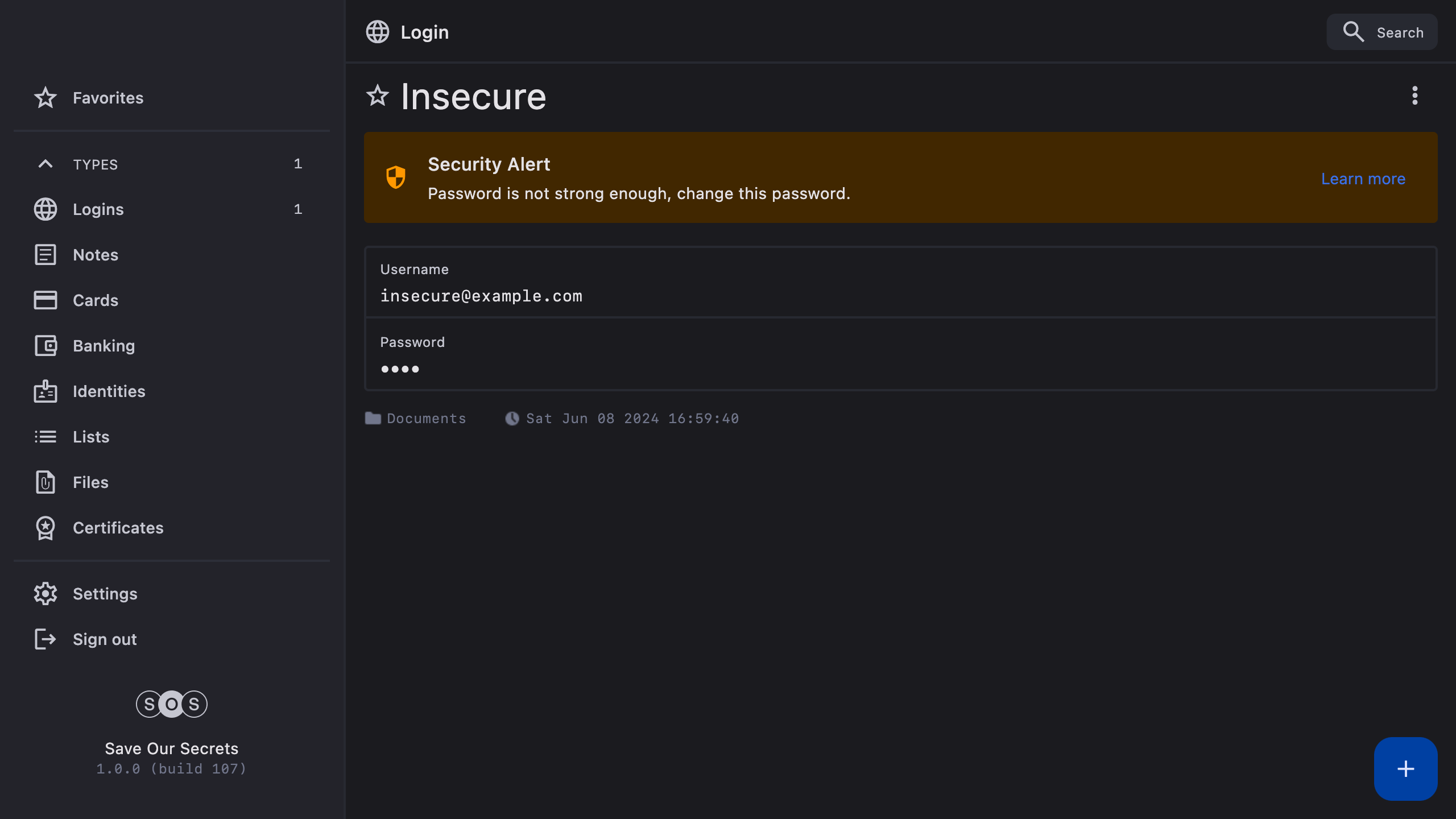The height and width of the screenshot is (819, 1456).
Task: Click the masked Password field
Action: (400, 369)
